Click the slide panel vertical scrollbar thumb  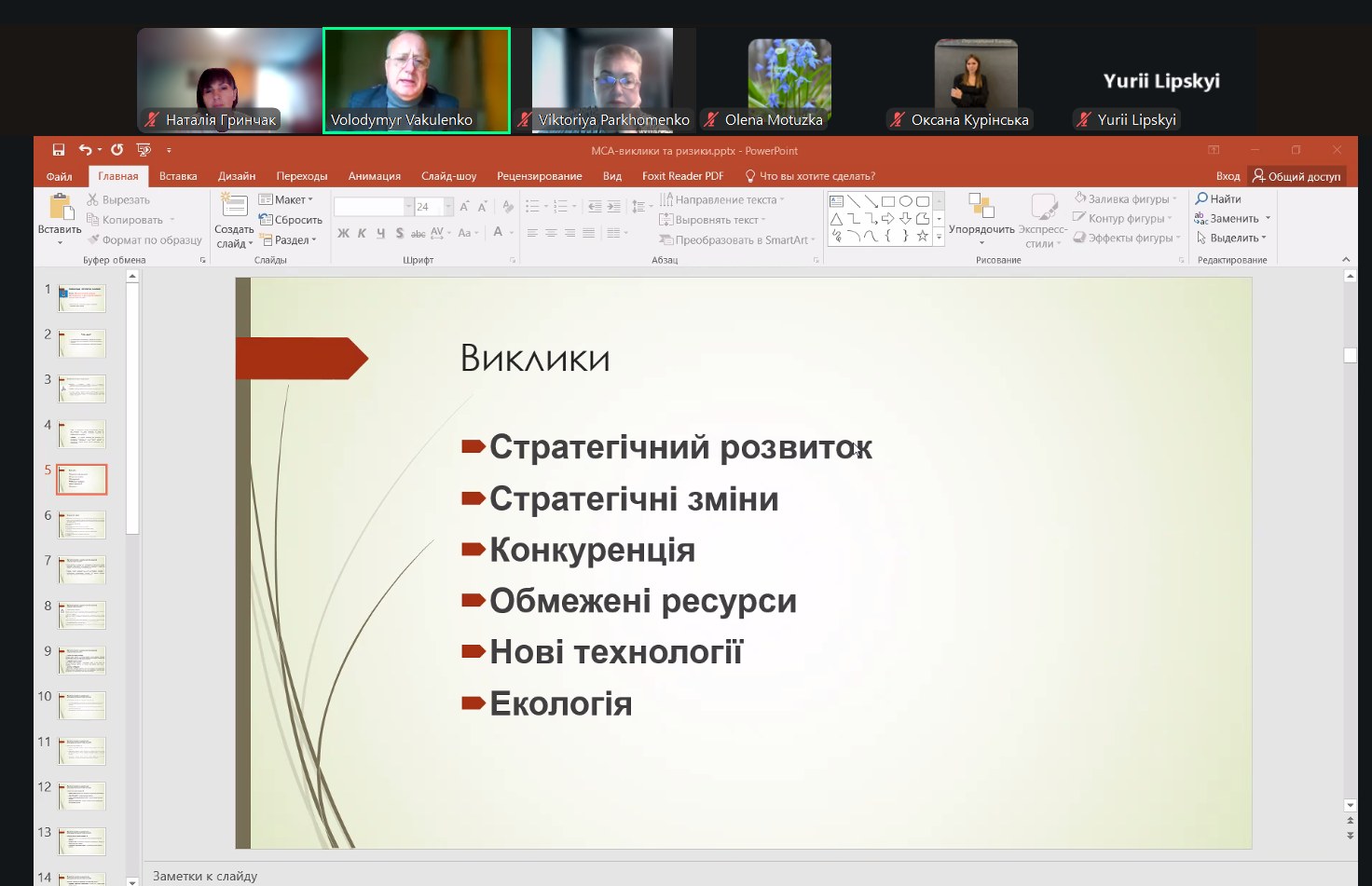(x=132, y=408)
